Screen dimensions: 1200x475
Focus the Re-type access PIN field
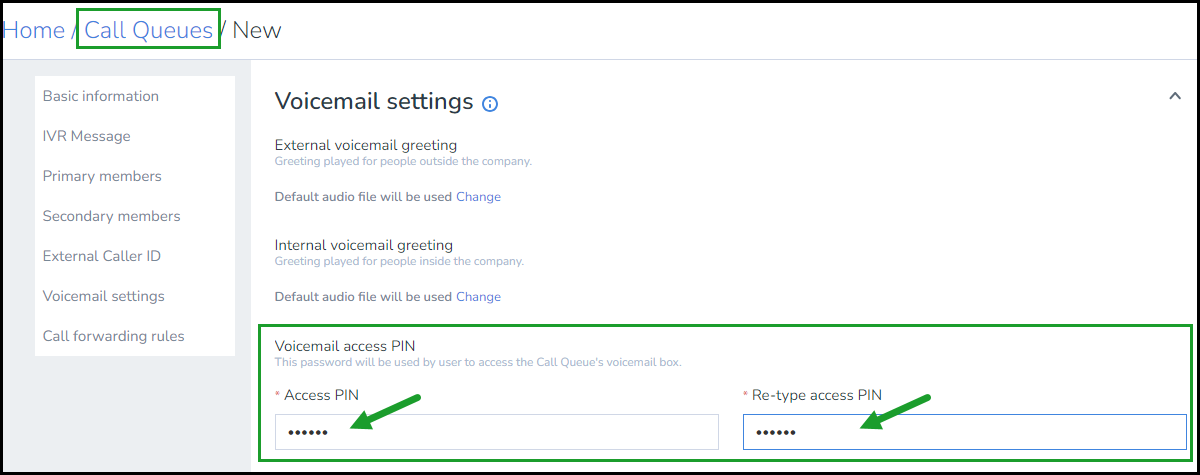click(x=965, y=432)
